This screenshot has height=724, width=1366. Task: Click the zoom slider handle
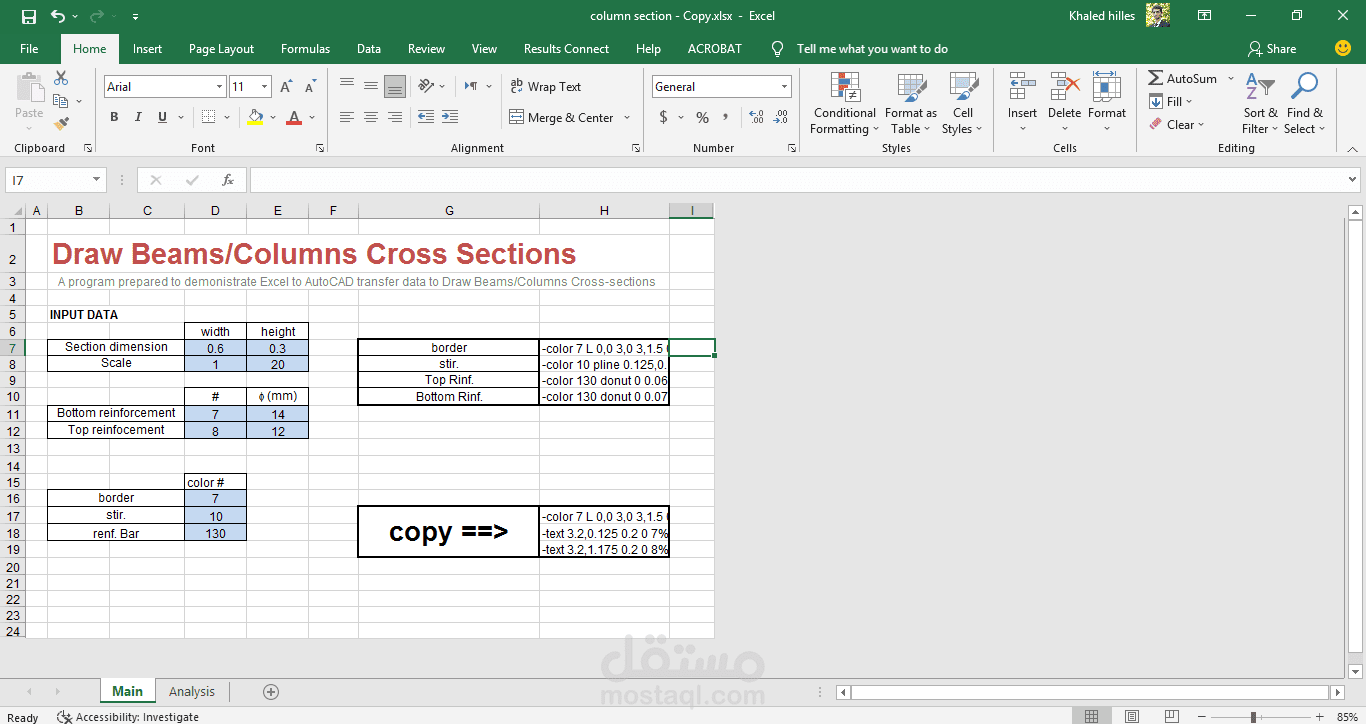pyautogui.click(x=1253, y=717)
